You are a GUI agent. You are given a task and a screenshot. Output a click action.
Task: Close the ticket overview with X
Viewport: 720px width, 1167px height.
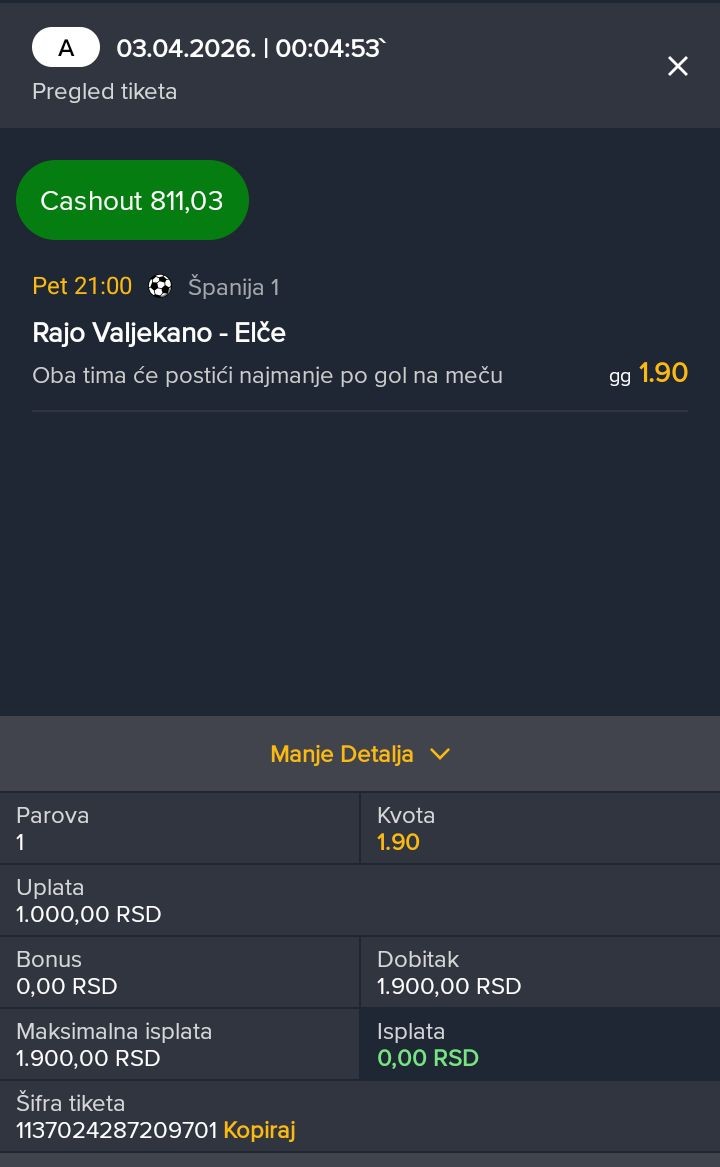coord(678,66)
